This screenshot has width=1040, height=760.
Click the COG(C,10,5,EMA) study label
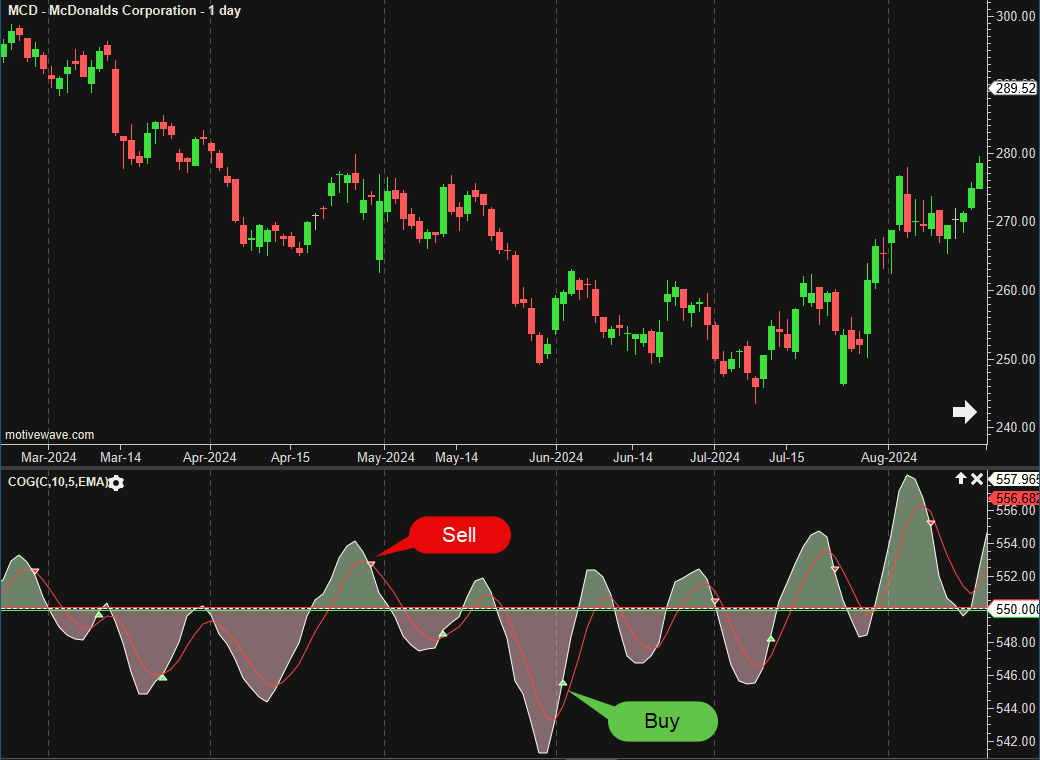[56, 483]
